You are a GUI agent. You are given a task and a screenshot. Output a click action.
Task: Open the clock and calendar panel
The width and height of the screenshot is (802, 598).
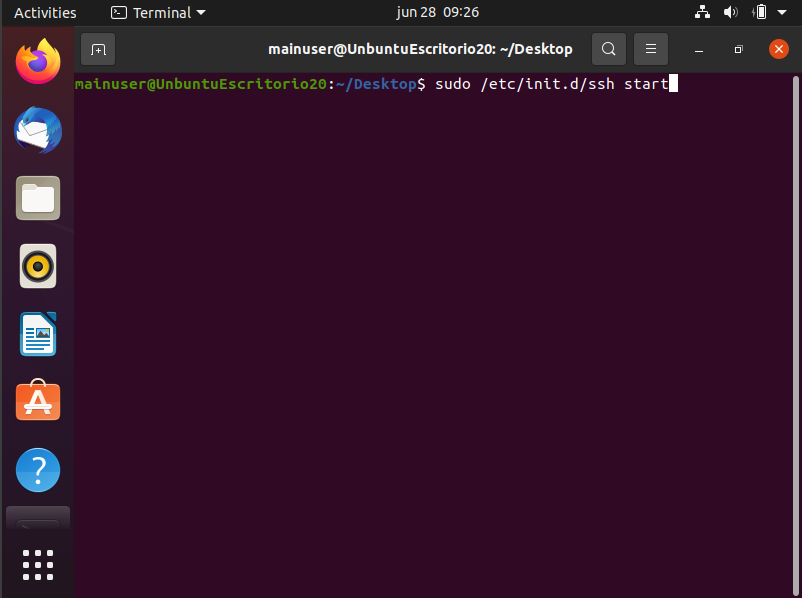click(x=437, y=12)
